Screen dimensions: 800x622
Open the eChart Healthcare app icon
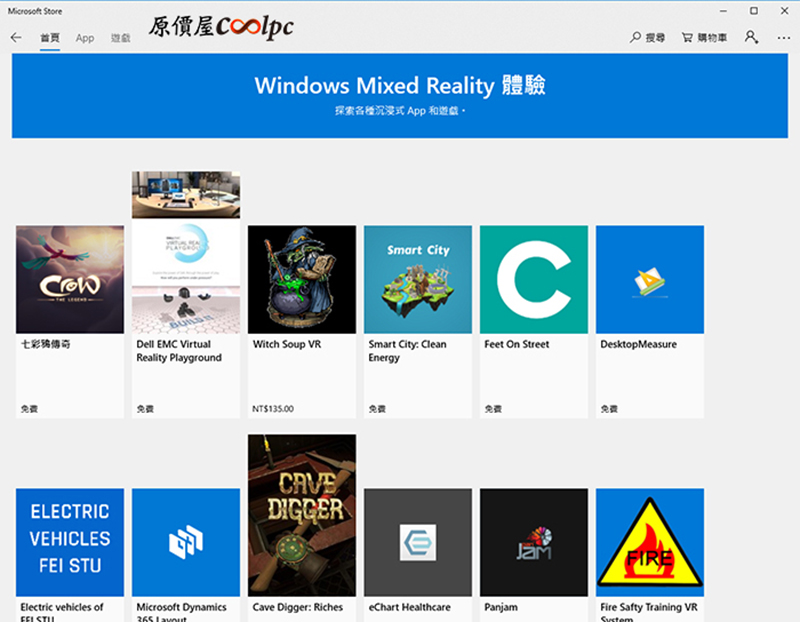[418, 542]
